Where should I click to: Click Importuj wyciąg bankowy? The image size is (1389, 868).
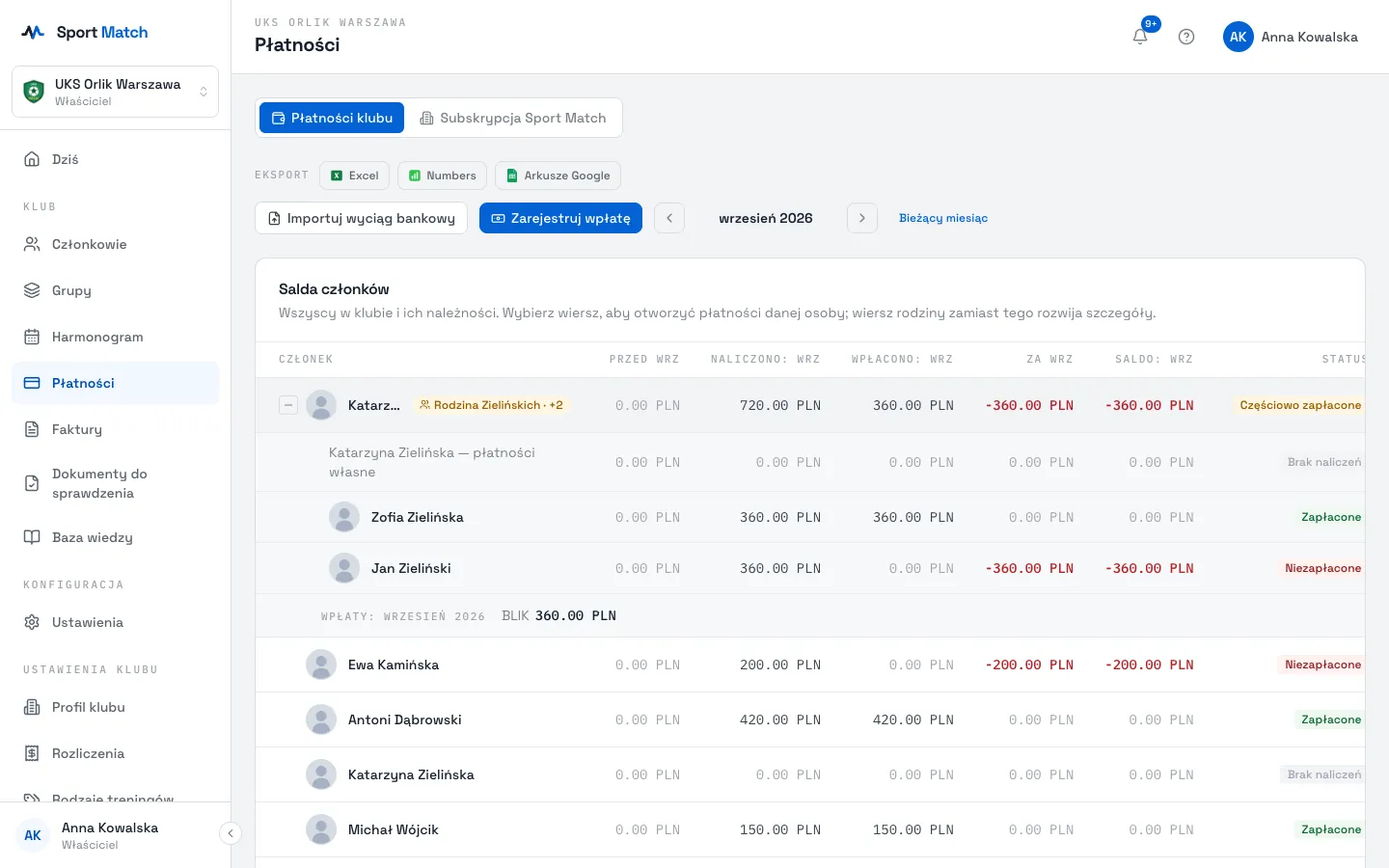(361, 218)
